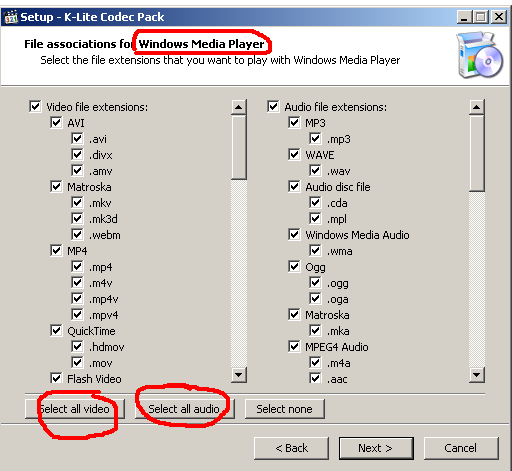512x471 pixels.
Task: Click the K-Lite setup title bar icon
Action: pos(11,17)
